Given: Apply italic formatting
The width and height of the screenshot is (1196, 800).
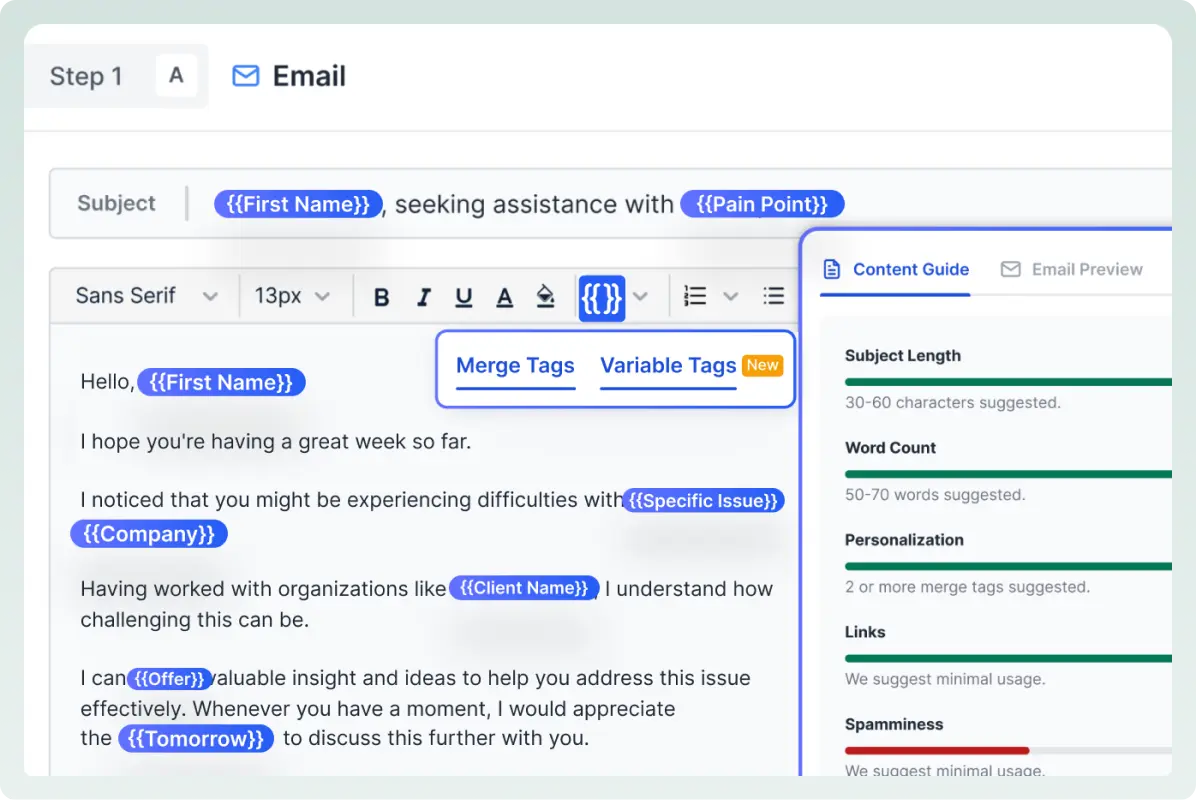Looking at the screenshot, I should click(x=423, y=296).
